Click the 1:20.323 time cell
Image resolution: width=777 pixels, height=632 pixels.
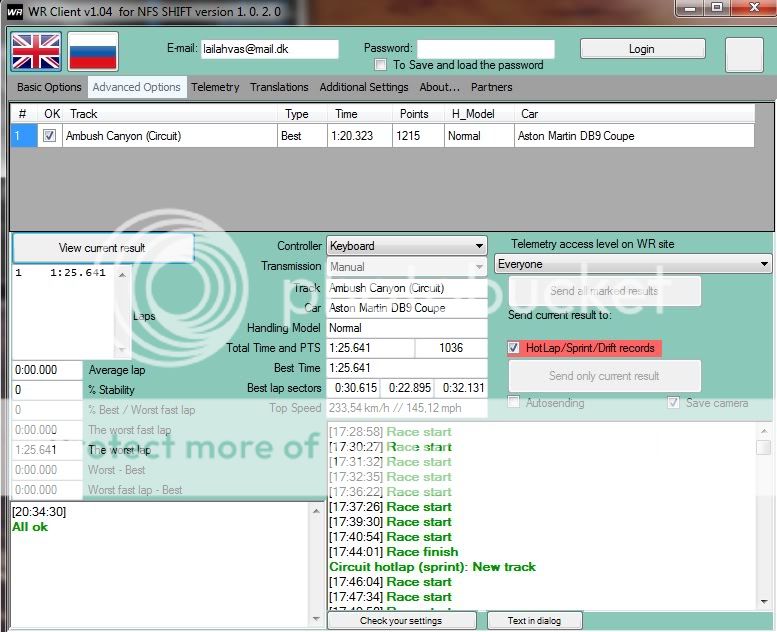(x=360, y=136)
